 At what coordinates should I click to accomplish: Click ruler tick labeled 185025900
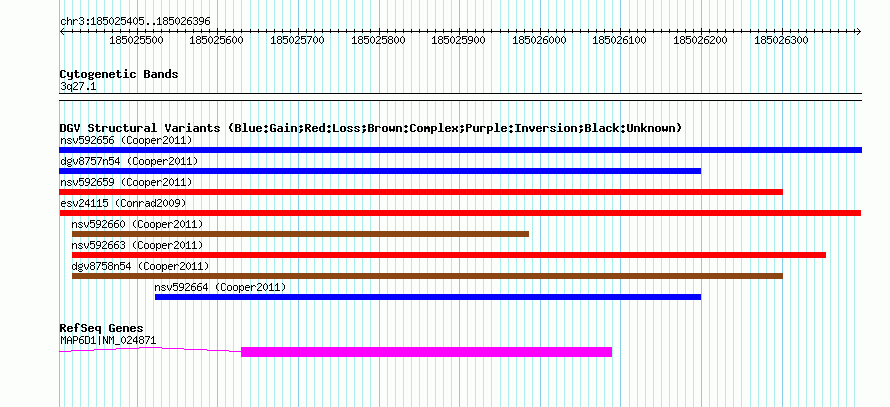[x=459, y=40]
